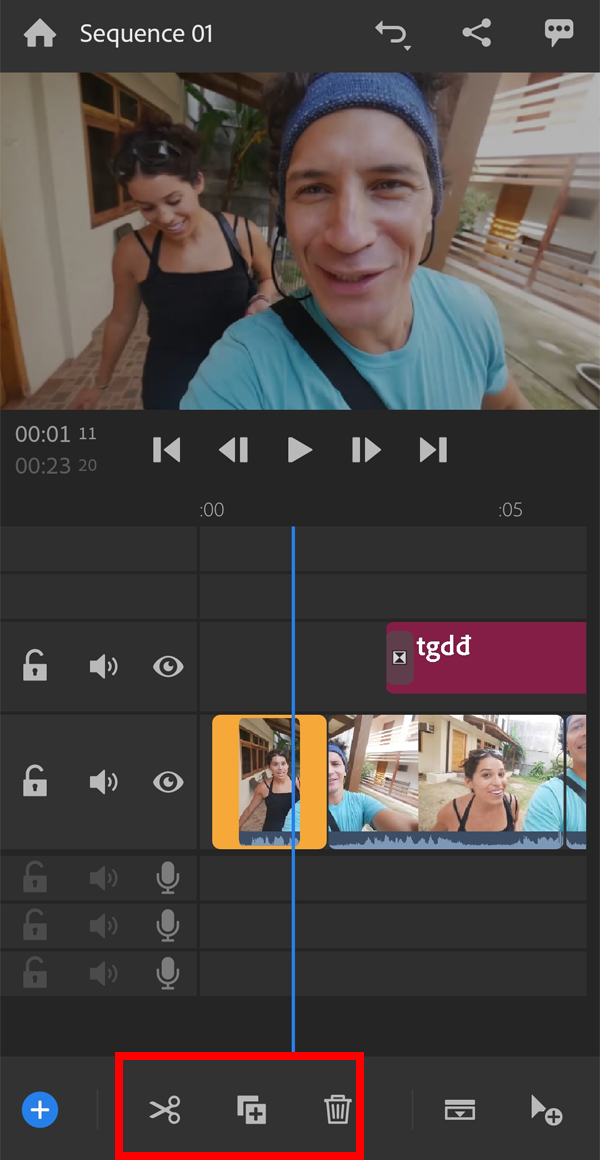The height and width of the screenshot is (1160, 600).
Task: Select the second video clip in timeline
Action: tap(445, 781)
